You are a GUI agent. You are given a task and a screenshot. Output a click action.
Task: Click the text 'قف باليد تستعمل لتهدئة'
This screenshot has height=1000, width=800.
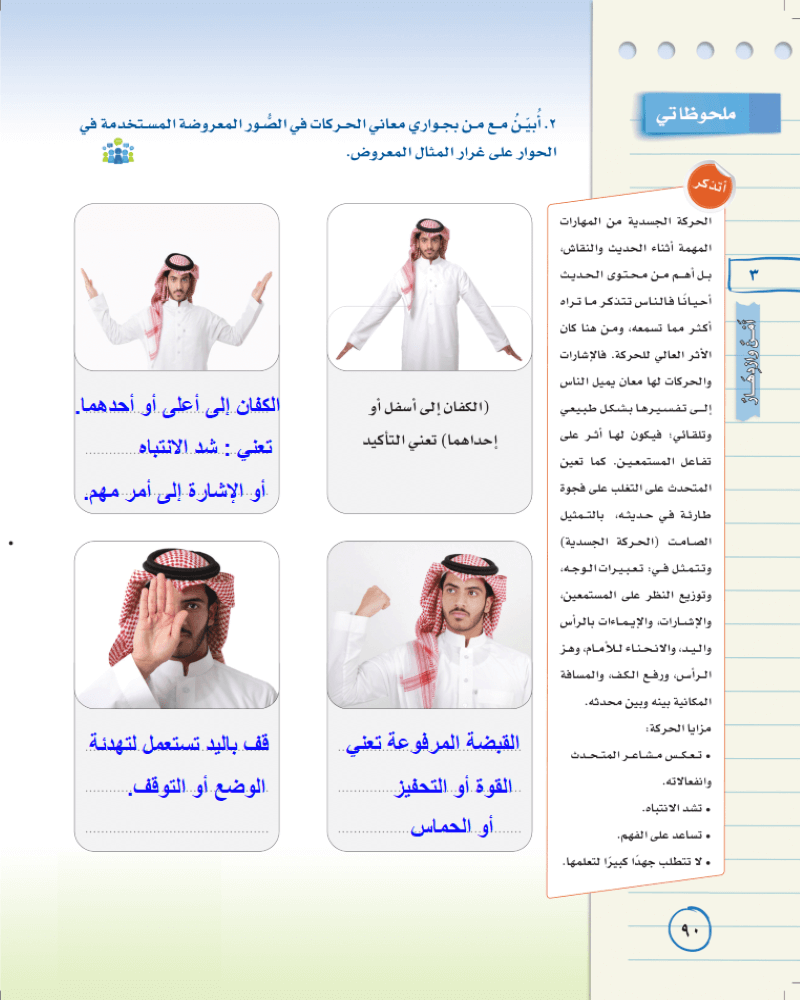coord(179,743)
